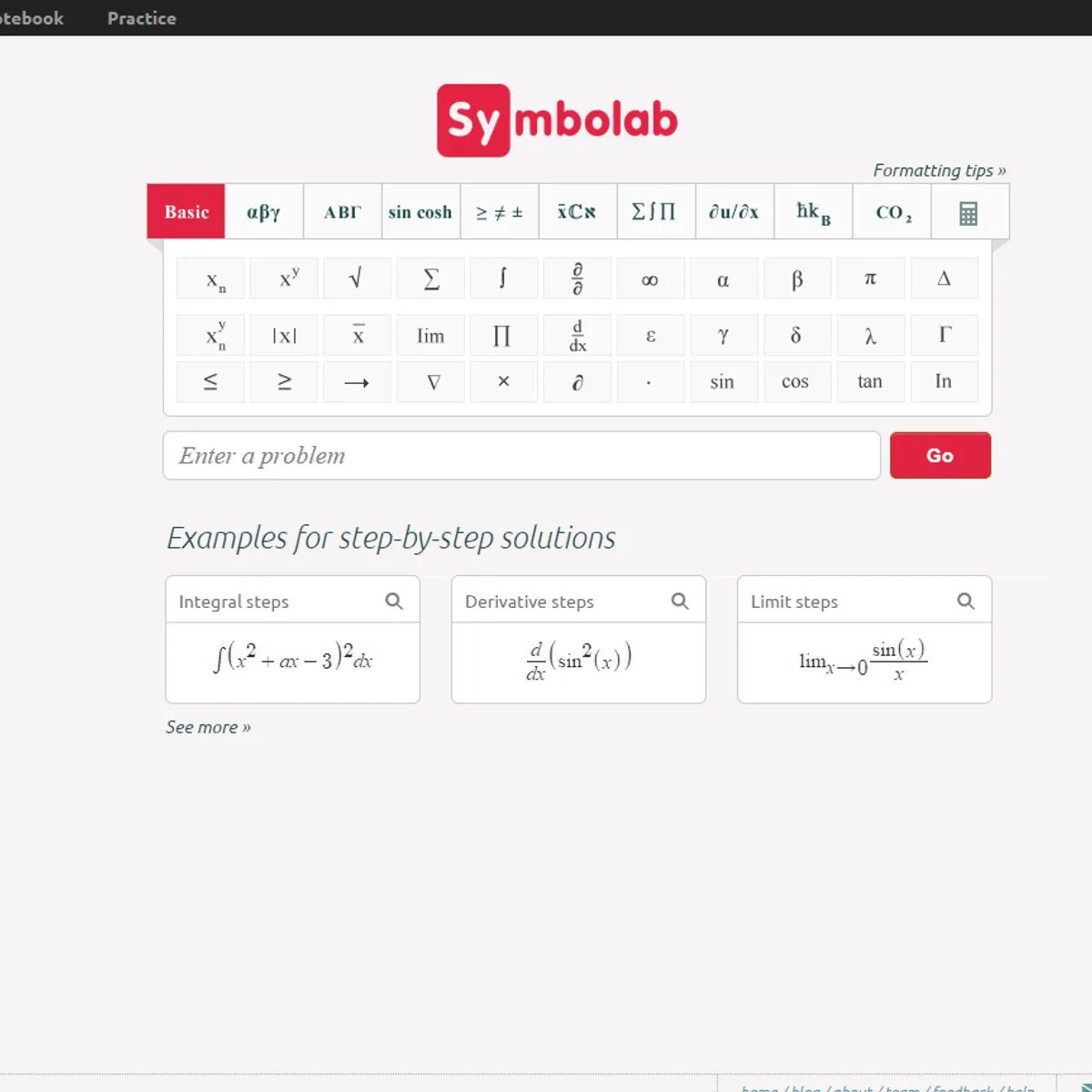Insert the exponent x^y symbol
1092x1092 pixels.
click(284, 278)
